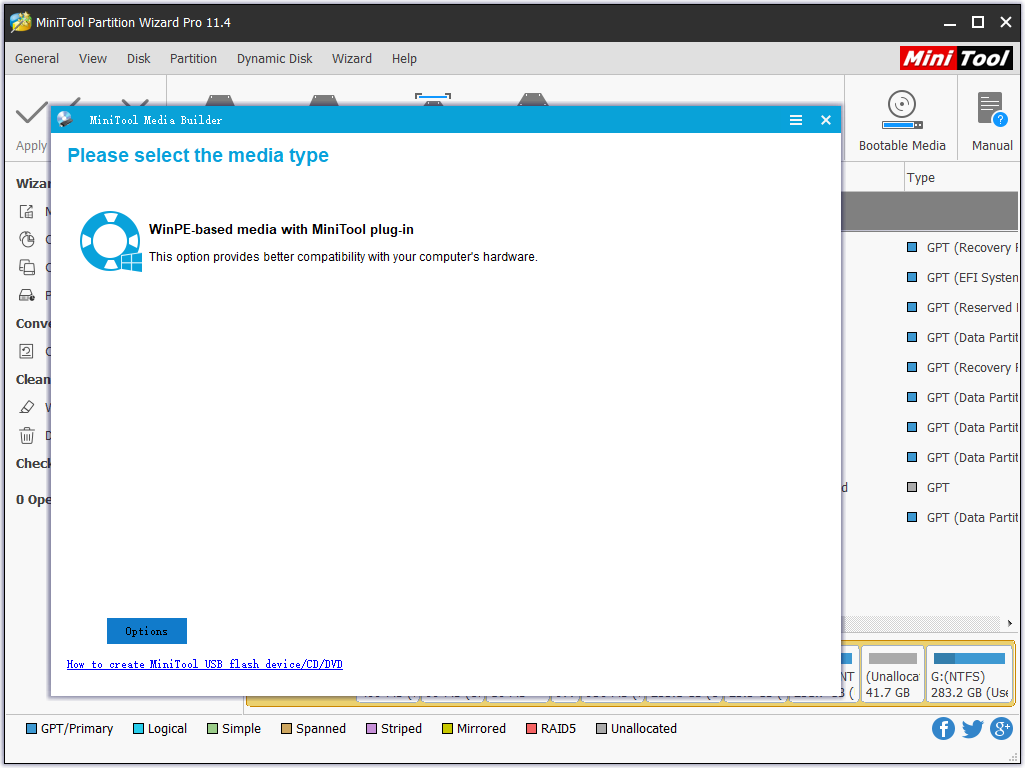Image resolution: width=1025 pixels, height=768 pixels.
Task: Click Striped legend color swatch
Action: (371, 729)
